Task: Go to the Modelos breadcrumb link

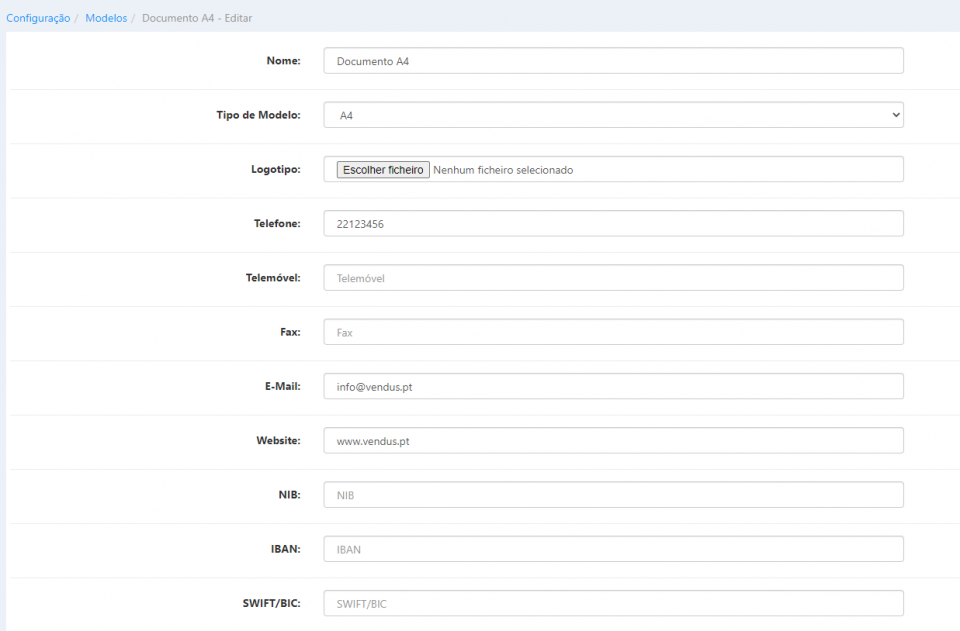Action: click(106, 18)
